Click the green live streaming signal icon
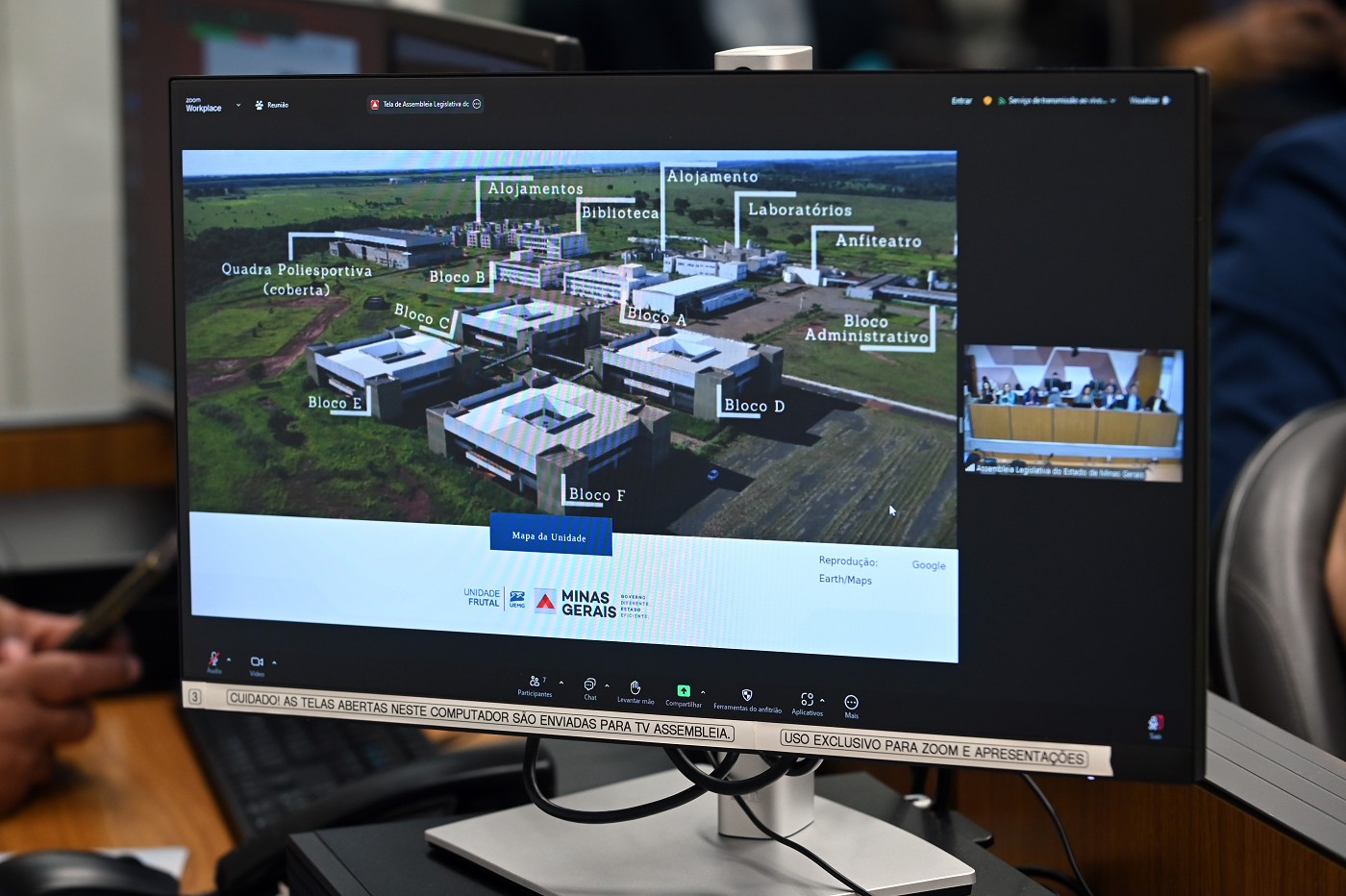Screen dimensions: 1346x896 tap(1001, 100)
